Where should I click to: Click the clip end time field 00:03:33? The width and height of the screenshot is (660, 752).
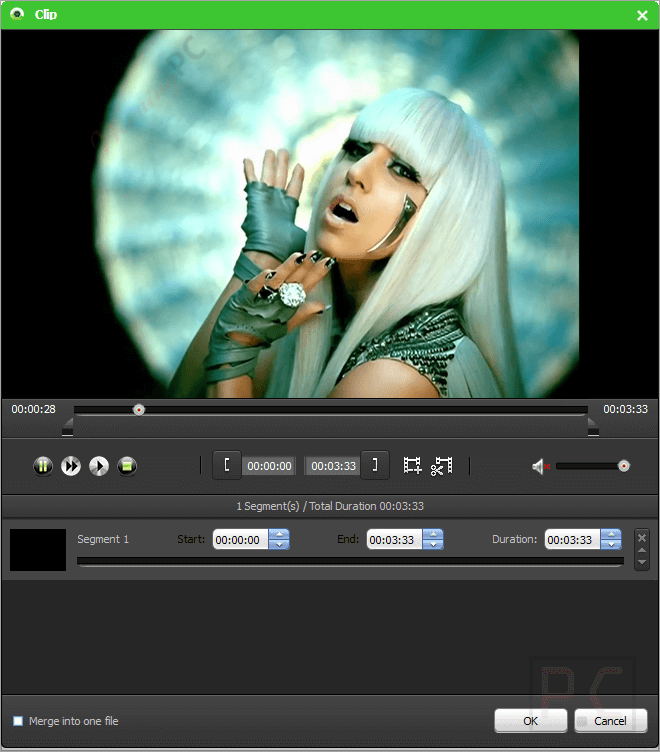pyautogui.click(x=333, y=466)
